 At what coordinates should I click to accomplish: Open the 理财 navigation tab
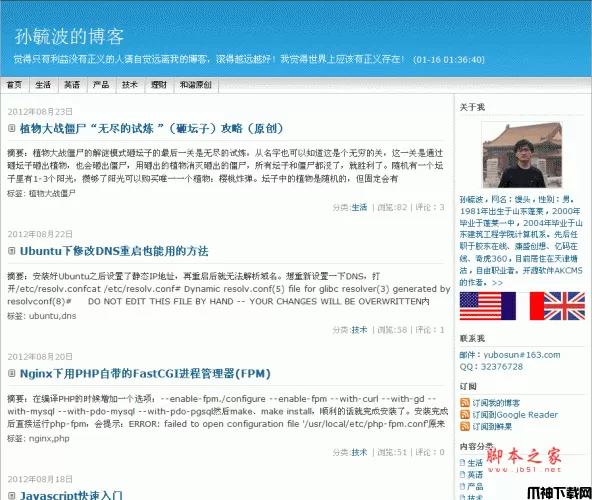pos(159,85)
